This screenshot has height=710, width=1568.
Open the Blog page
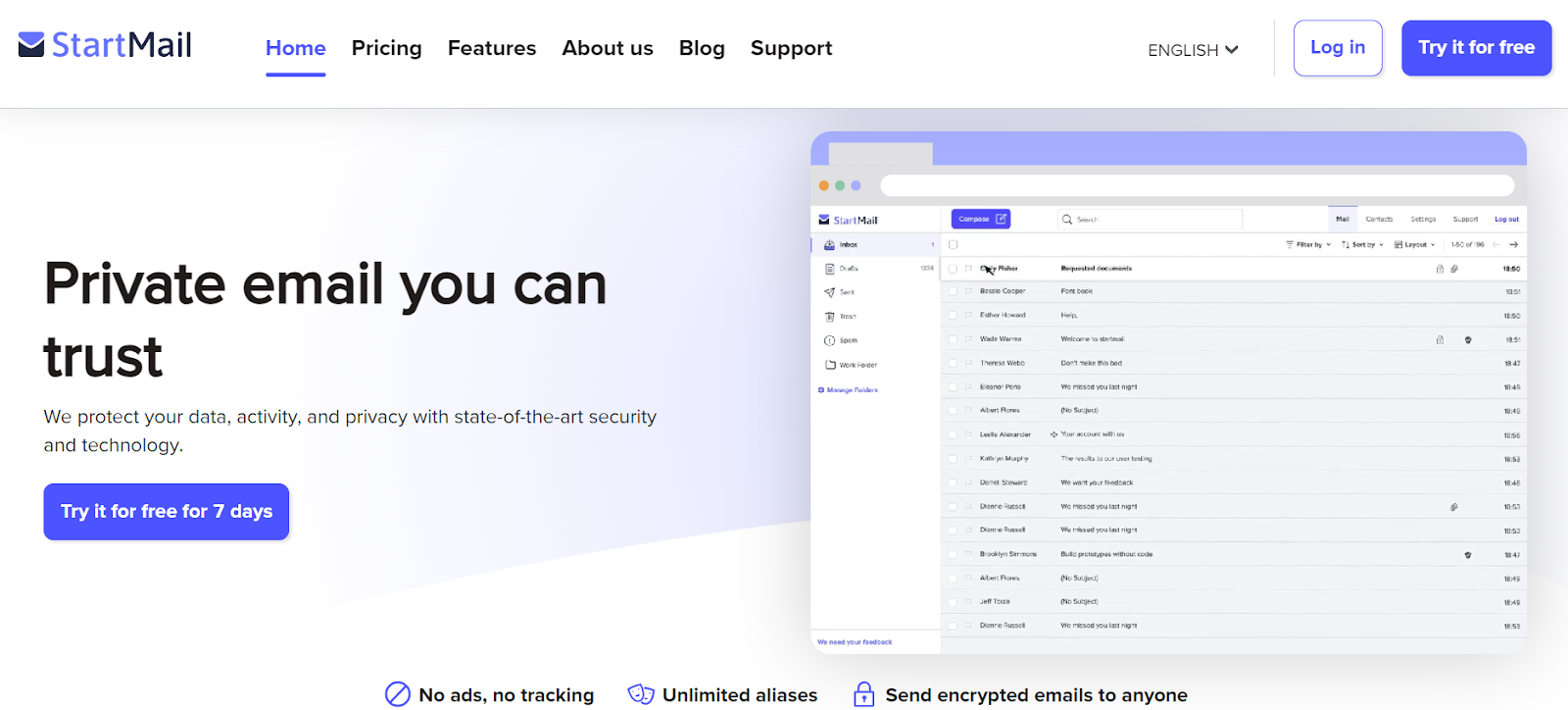tap(702, 48)
